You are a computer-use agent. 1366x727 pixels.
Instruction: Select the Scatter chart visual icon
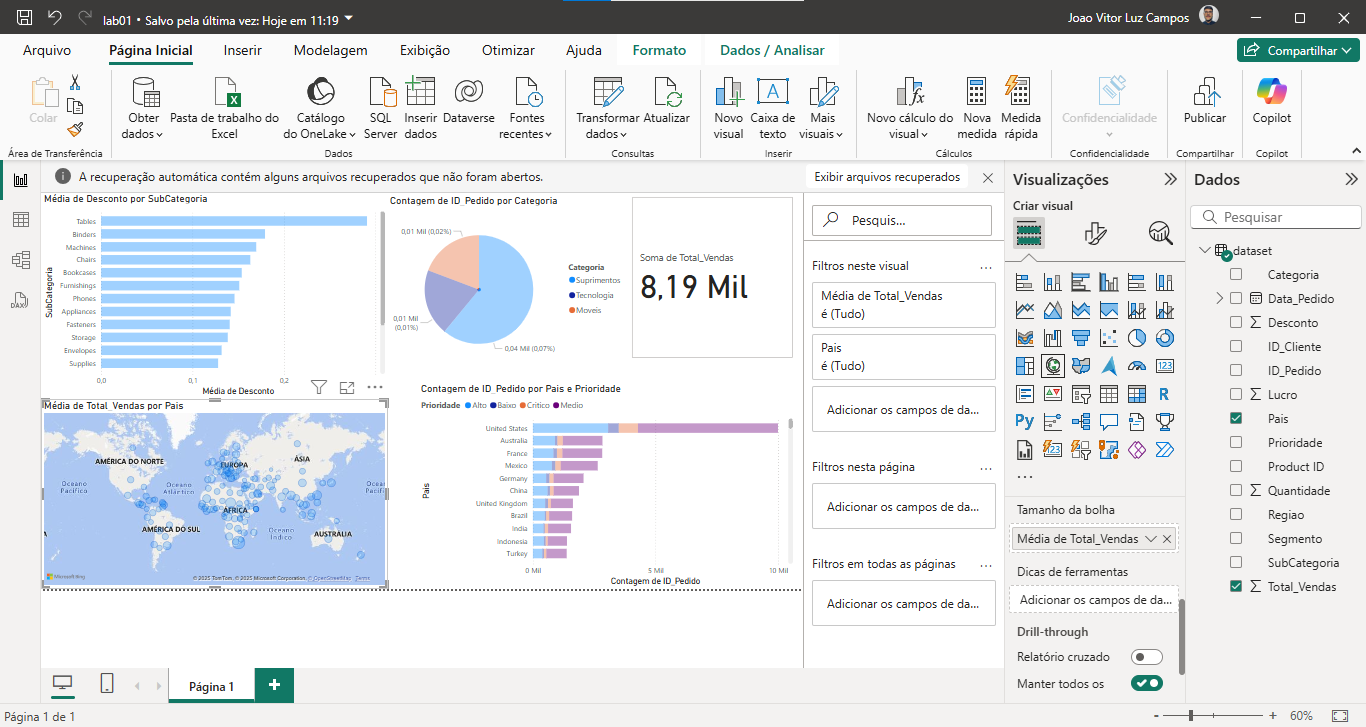(1108, 338)
